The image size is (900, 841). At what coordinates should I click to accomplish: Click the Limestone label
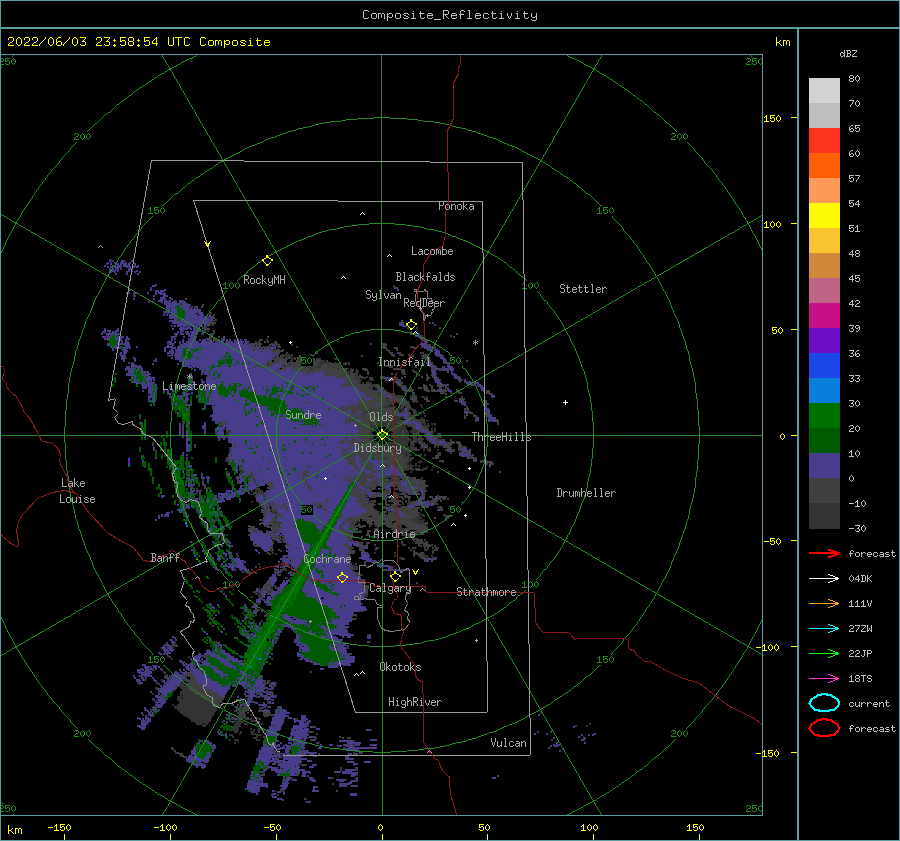[x=189, y=386]
